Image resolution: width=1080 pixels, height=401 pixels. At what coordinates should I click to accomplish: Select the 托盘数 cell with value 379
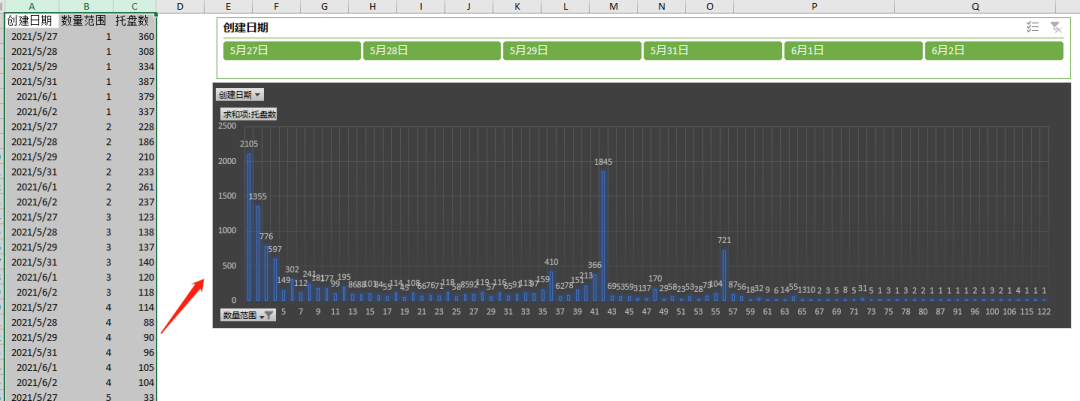tap(135, 96)
